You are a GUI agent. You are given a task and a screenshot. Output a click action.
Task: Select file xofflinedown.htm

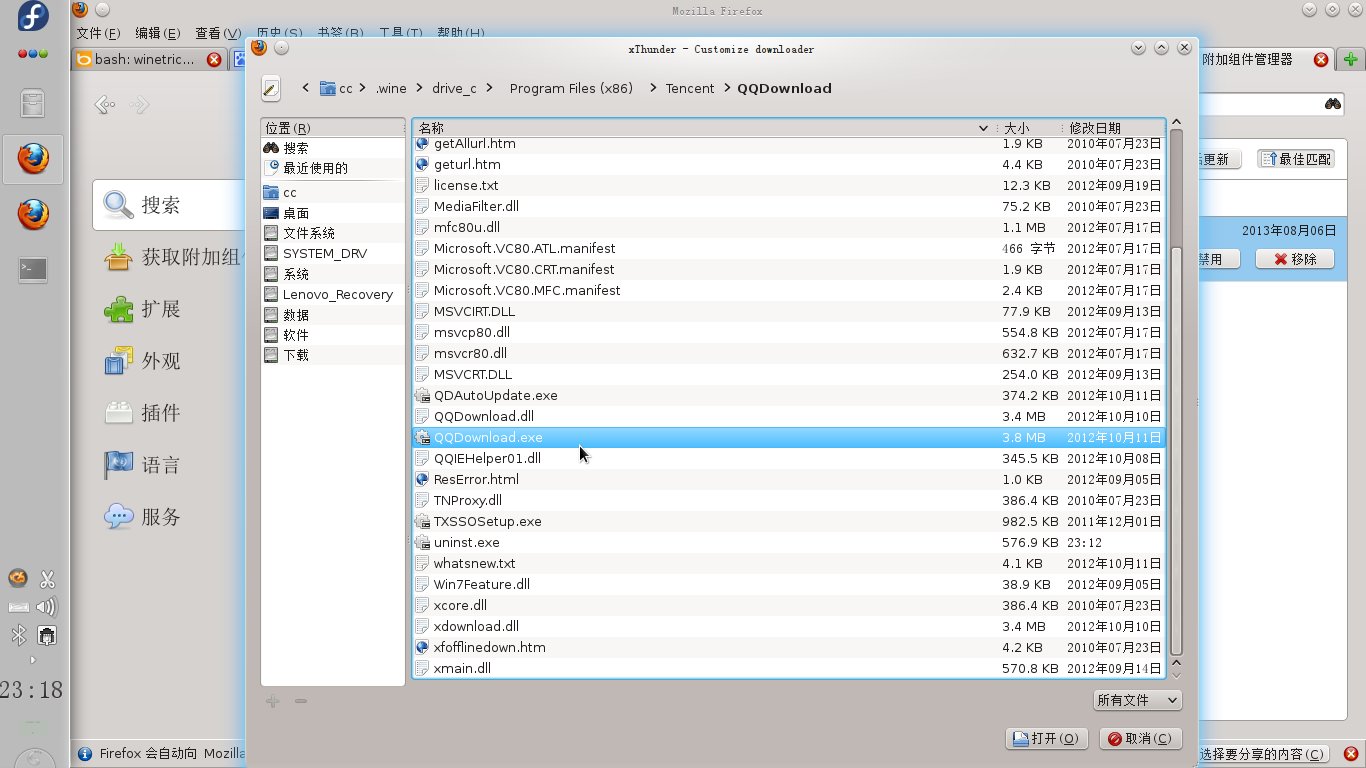coord(789,647)
